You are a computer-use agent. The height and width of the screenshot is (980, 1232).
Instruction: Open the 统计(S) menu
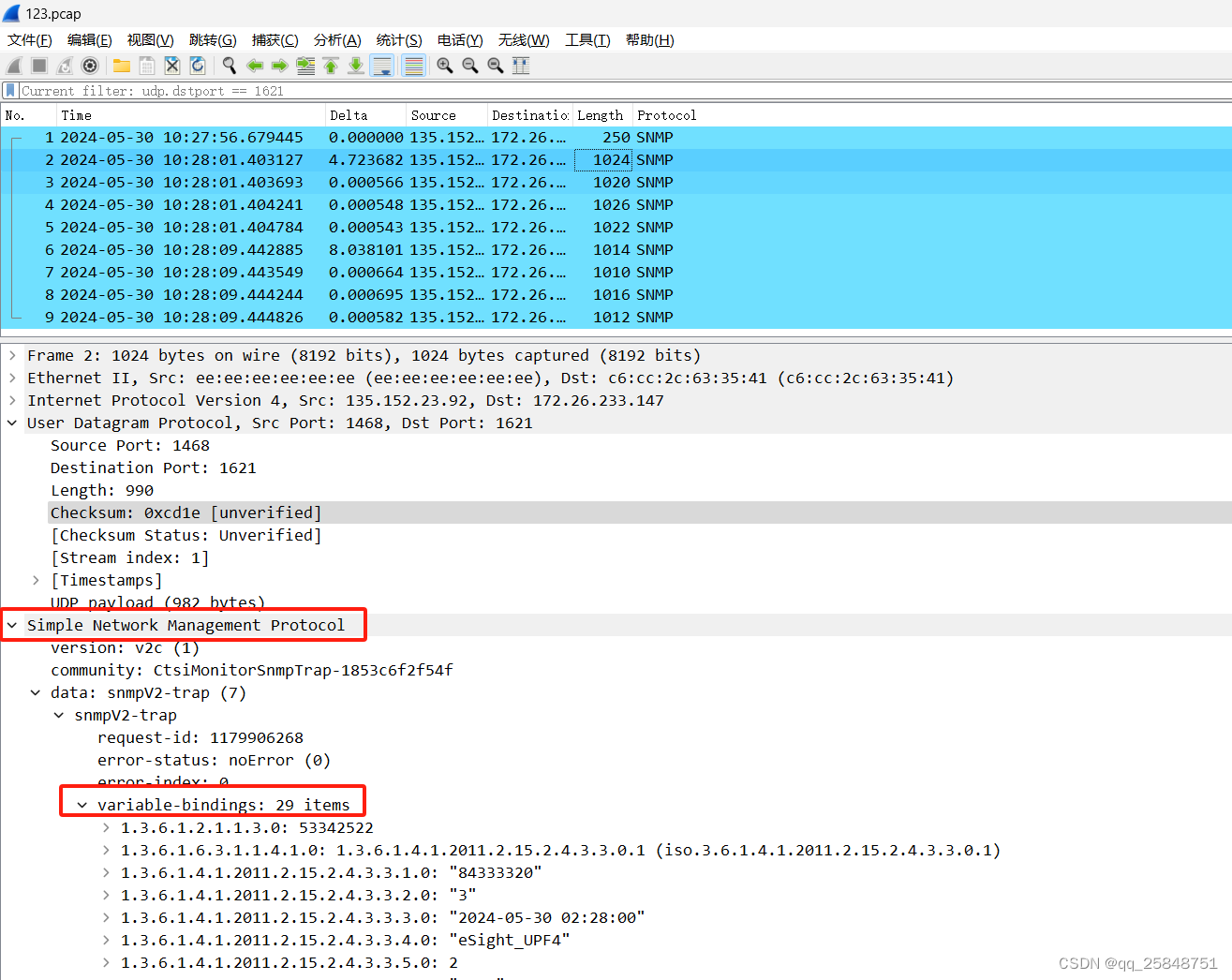click(x=398, y=39)
